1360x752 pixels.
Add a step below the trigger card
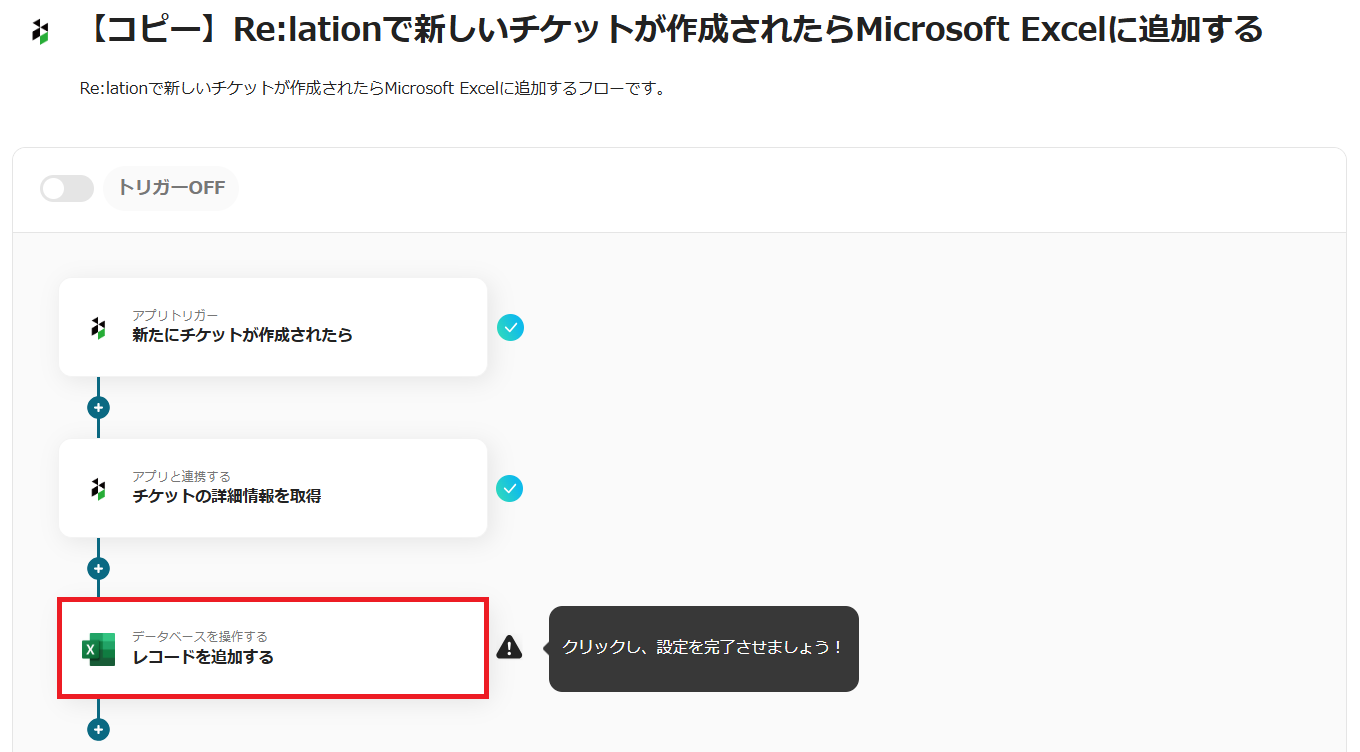tap(98, 408)
